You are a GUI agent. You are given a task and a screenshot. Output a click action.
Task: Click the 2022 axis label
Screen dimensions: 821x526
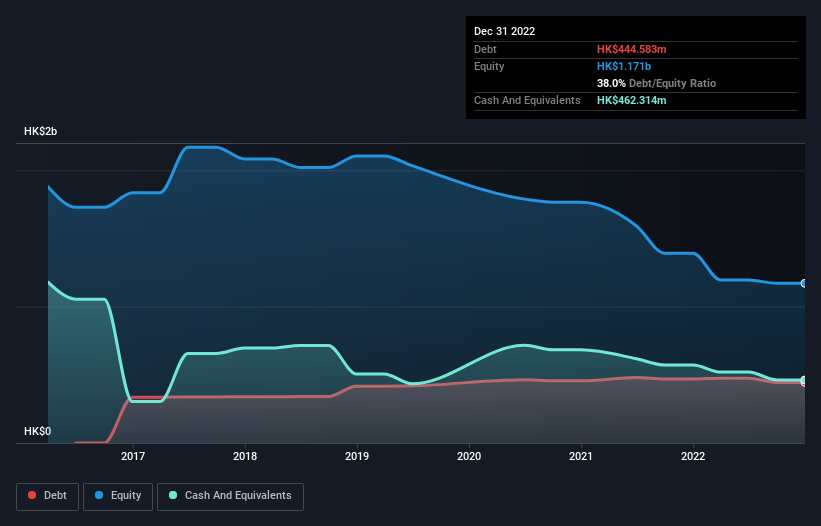(693, 456)
